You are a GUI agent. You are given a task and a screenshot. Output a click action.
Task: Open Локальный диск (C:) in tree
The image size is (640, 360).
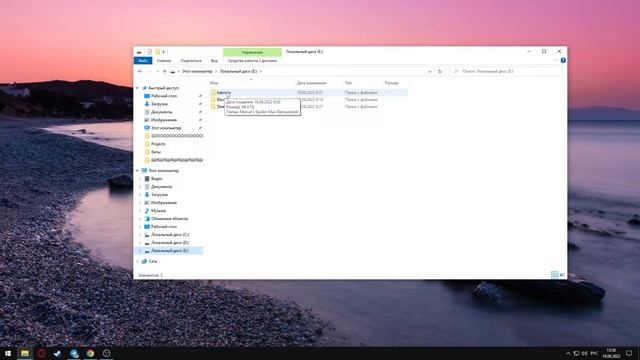tap(170, 235)
